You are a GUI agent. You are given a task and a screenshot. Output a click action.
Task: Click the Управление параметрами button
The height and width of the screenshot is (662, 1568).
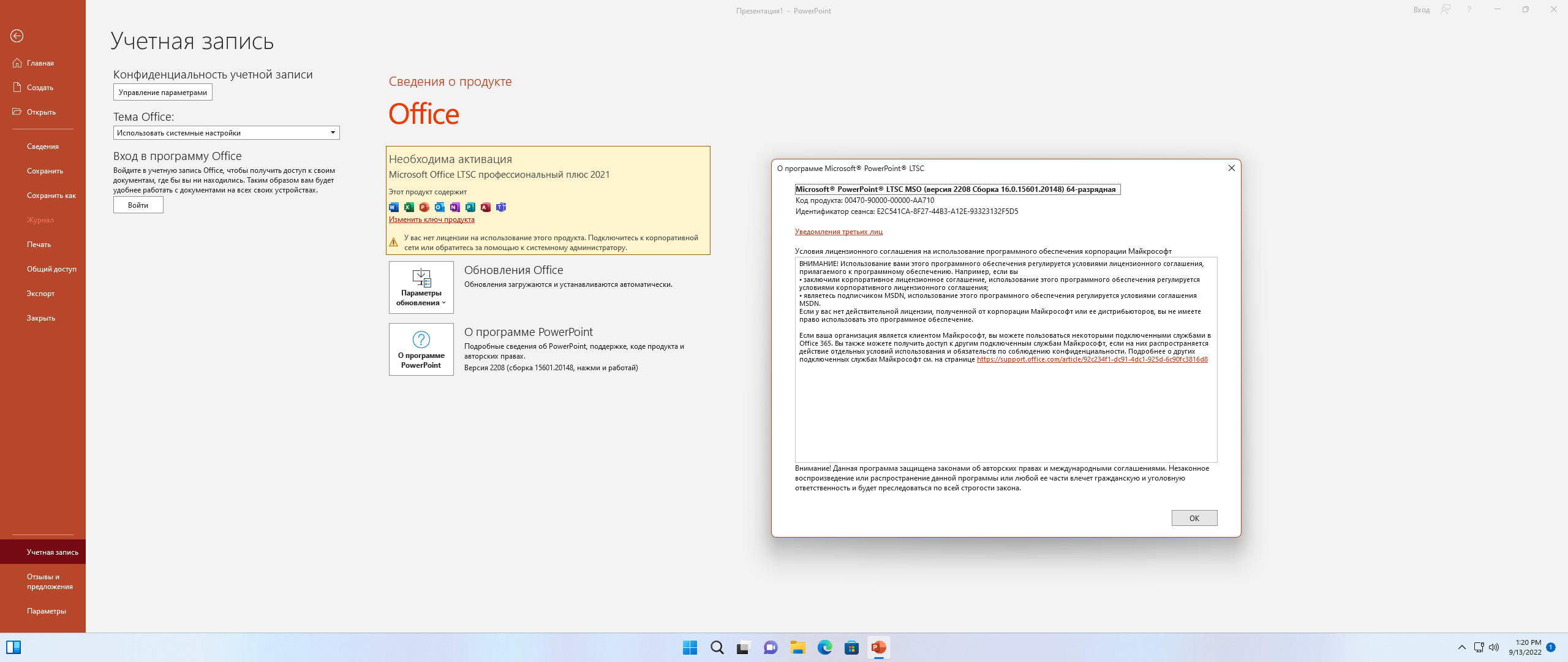coord(163,93)
